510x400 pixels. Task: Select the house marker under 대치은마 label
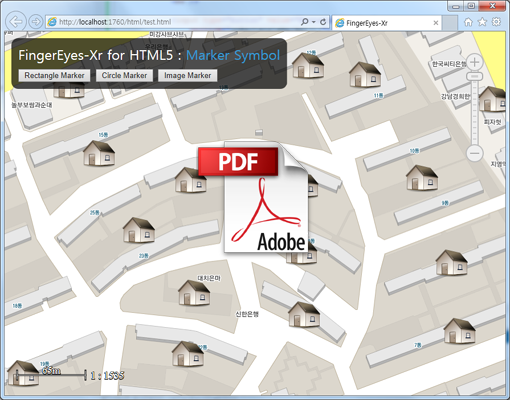(194, 293)
